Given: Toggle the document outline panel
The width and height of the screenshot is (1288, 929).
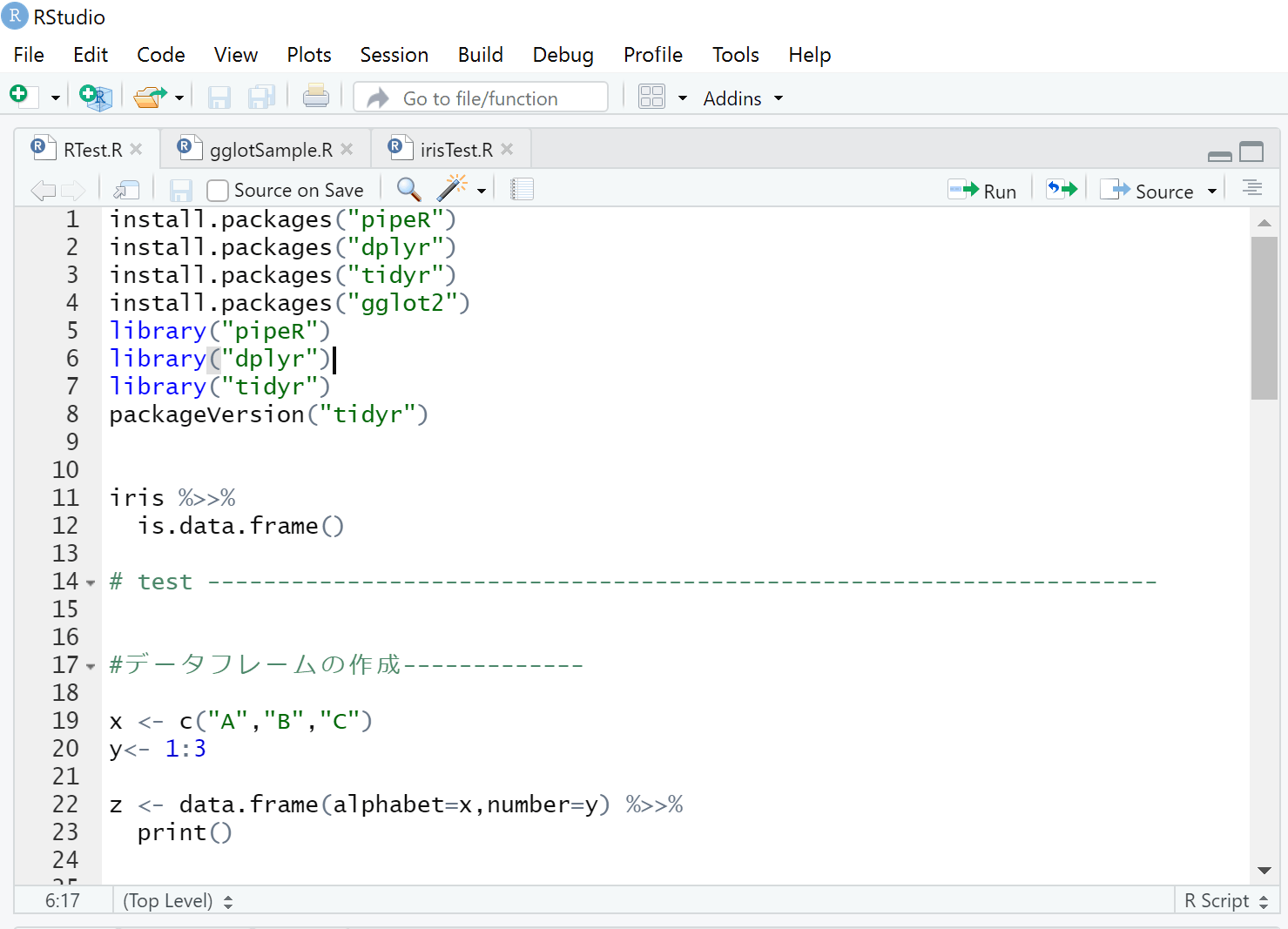Looking at the screenshot, I should point(1251,188).
